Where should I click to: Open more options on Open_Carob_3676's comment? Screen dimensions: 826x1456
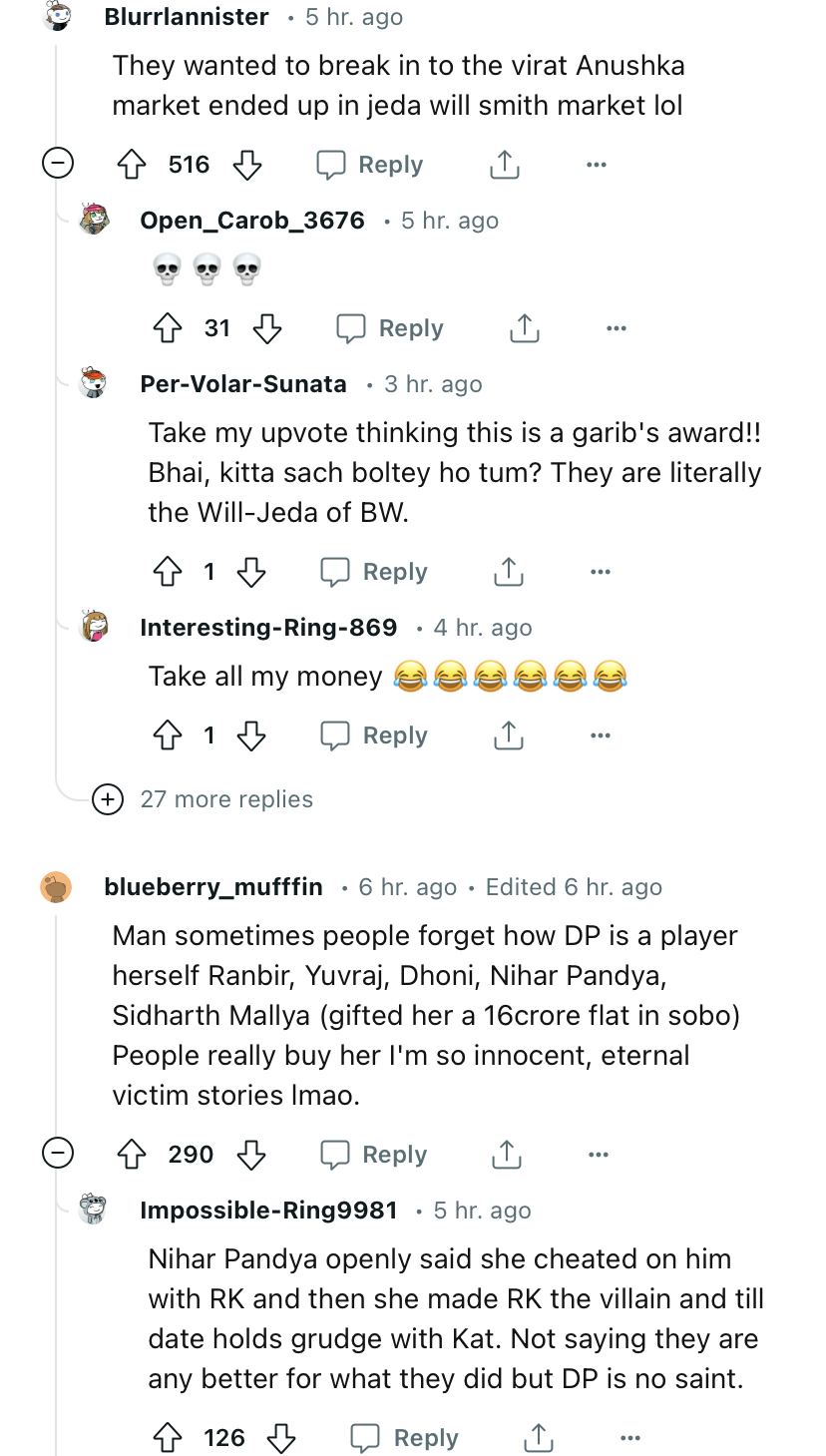pyautogui.click(x=617, y=328)
